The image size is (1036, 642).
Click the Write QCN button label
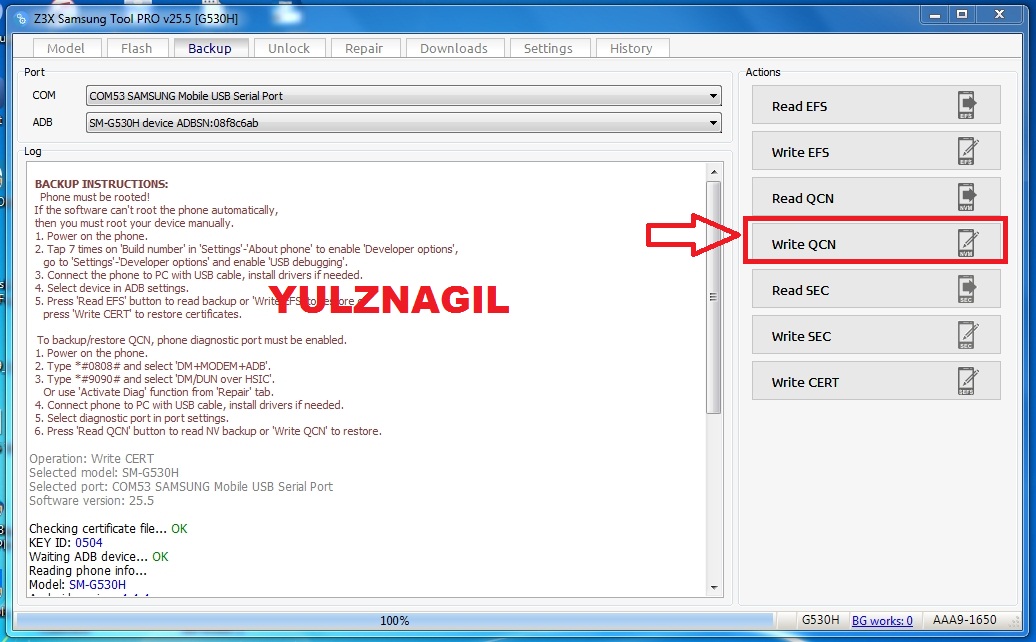pos(803,244)
